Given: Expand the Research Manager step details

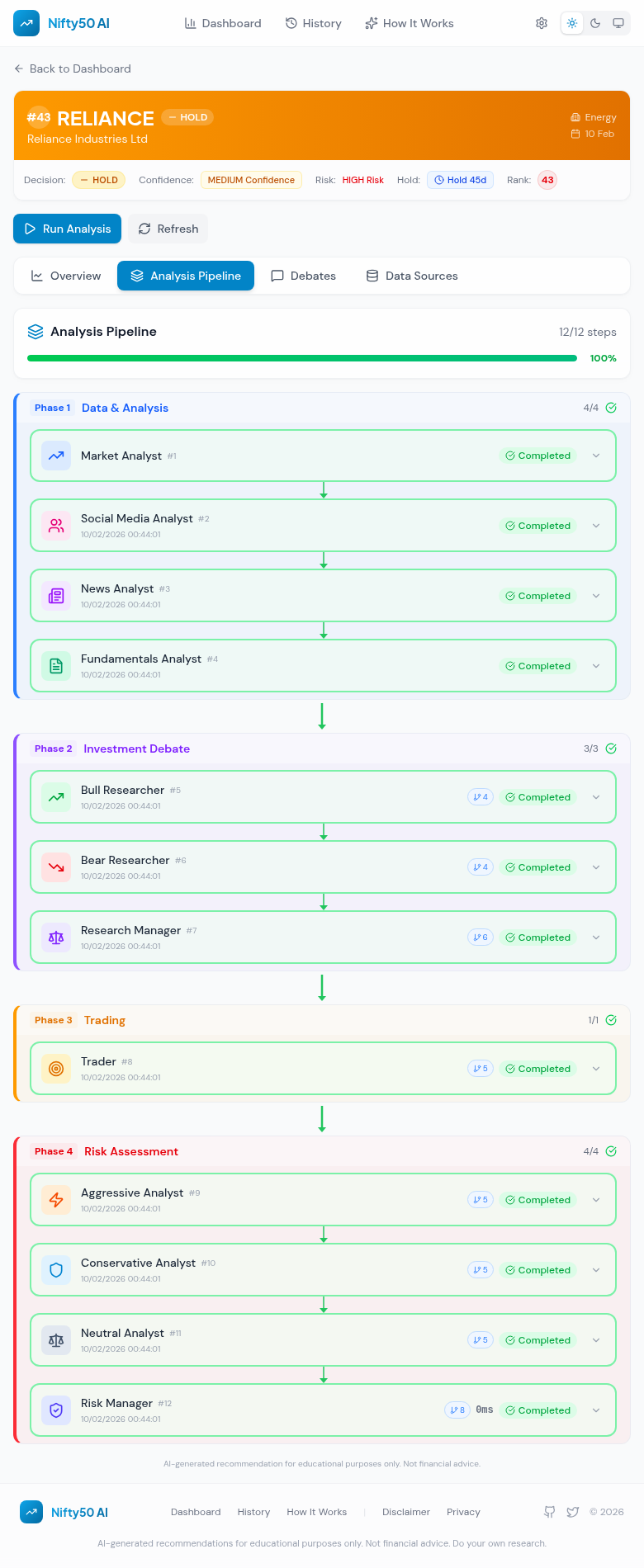Looking at the screenshot, I should coord(596,937).
